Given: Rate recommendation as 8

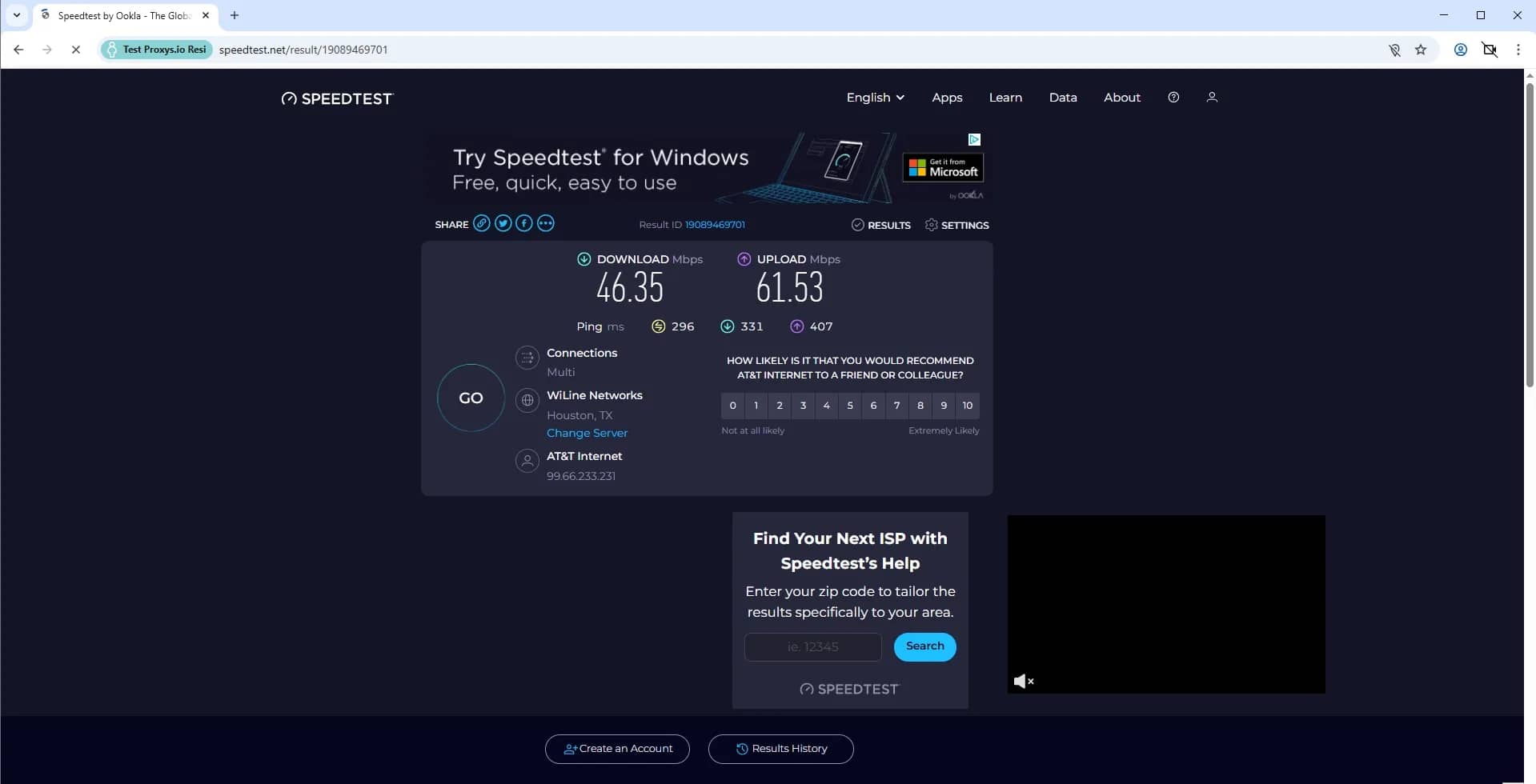Looking at the screenshot, I should pos(920,406).
